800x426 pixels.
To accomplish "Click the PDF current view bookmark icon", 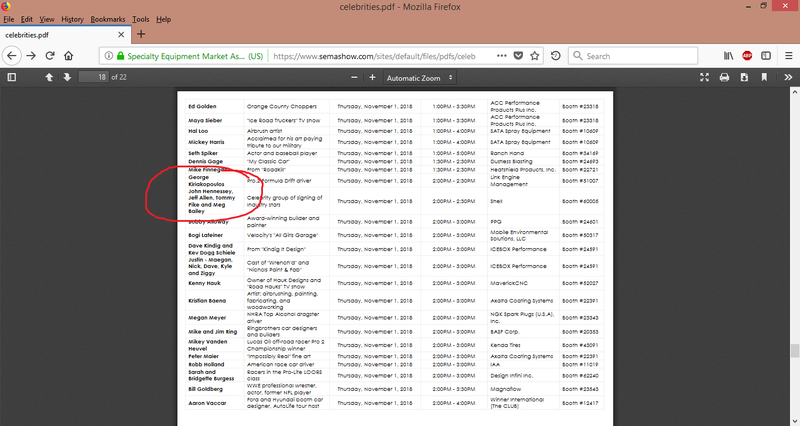I will coord(764,77).
